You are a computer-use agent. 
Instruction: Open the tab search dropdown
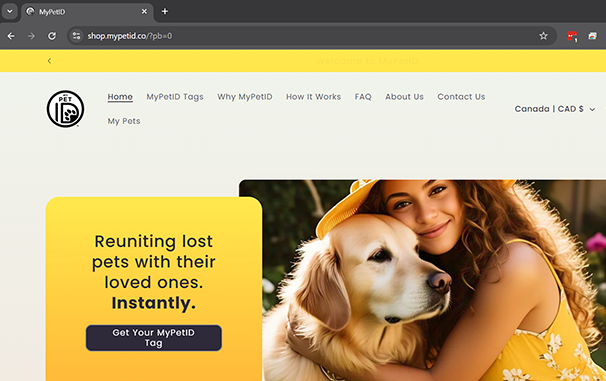(10, 11)
